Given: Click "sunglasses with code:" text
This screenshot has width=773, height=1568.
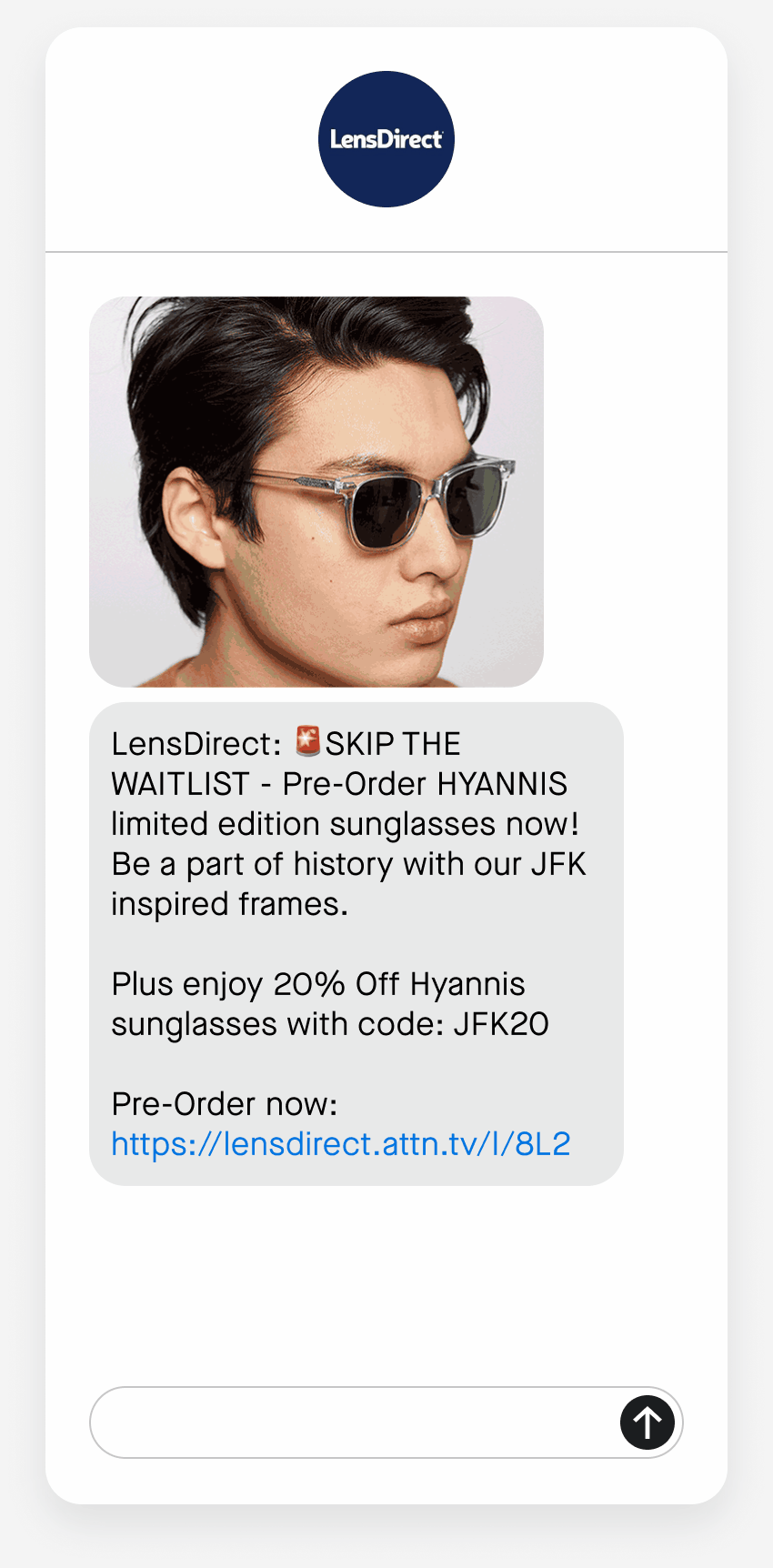Looking at the screenshot, I should pyautogui.click(x=277, y=1024).
